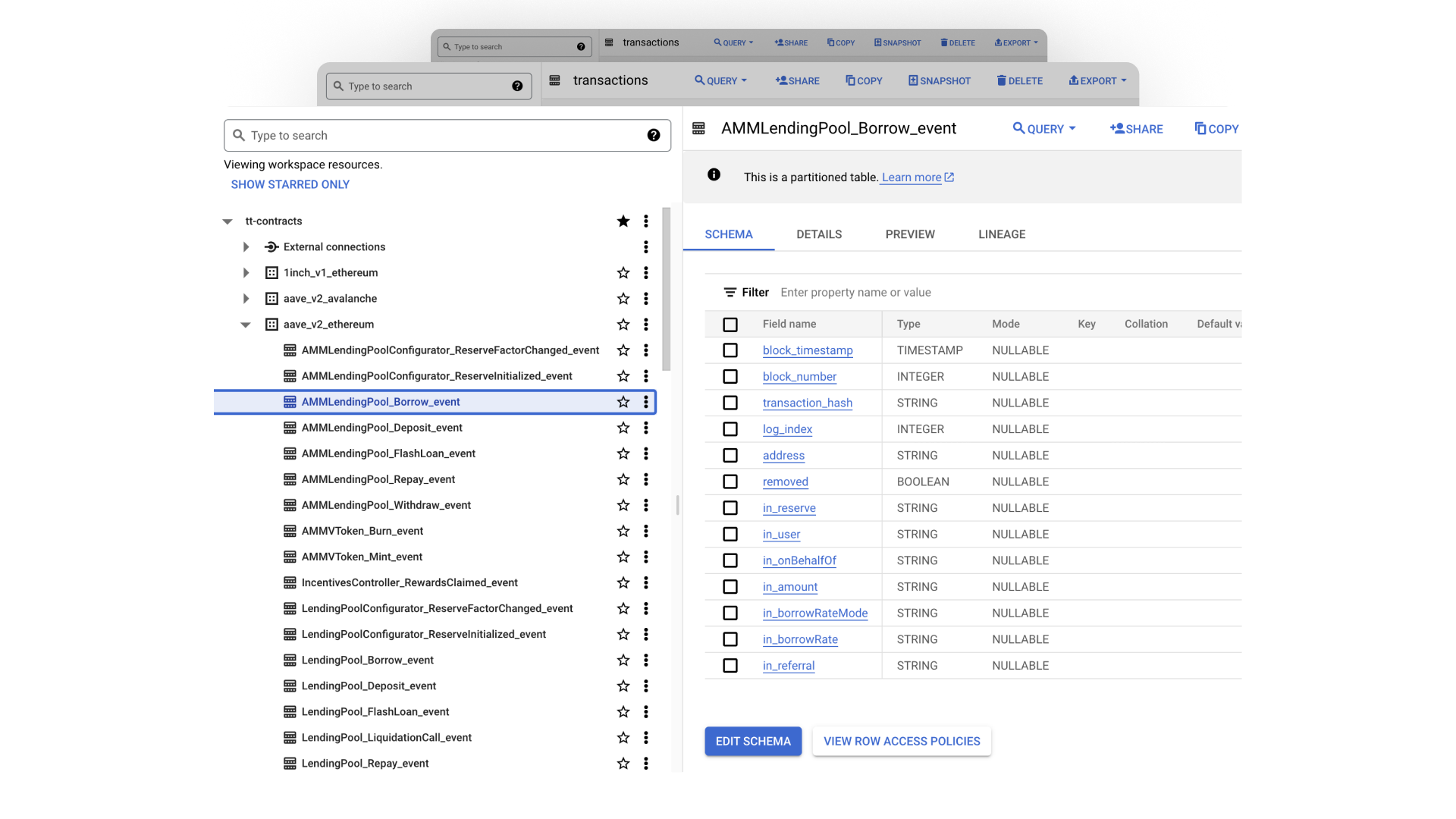Image resolution: width=1456 pixels, height=819 pixels.
Task: Check the block_number field checkbox
Action: click(730, 377)
